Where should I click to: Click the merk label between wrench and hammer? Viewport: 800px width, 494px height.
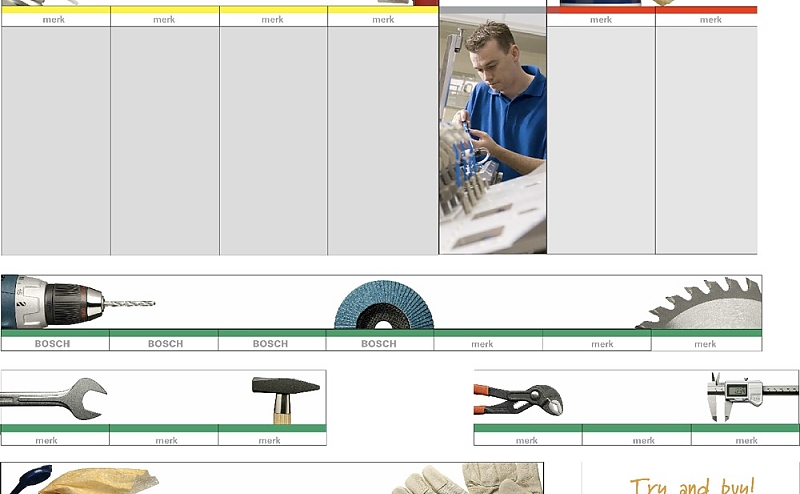(x=166, y=440)
